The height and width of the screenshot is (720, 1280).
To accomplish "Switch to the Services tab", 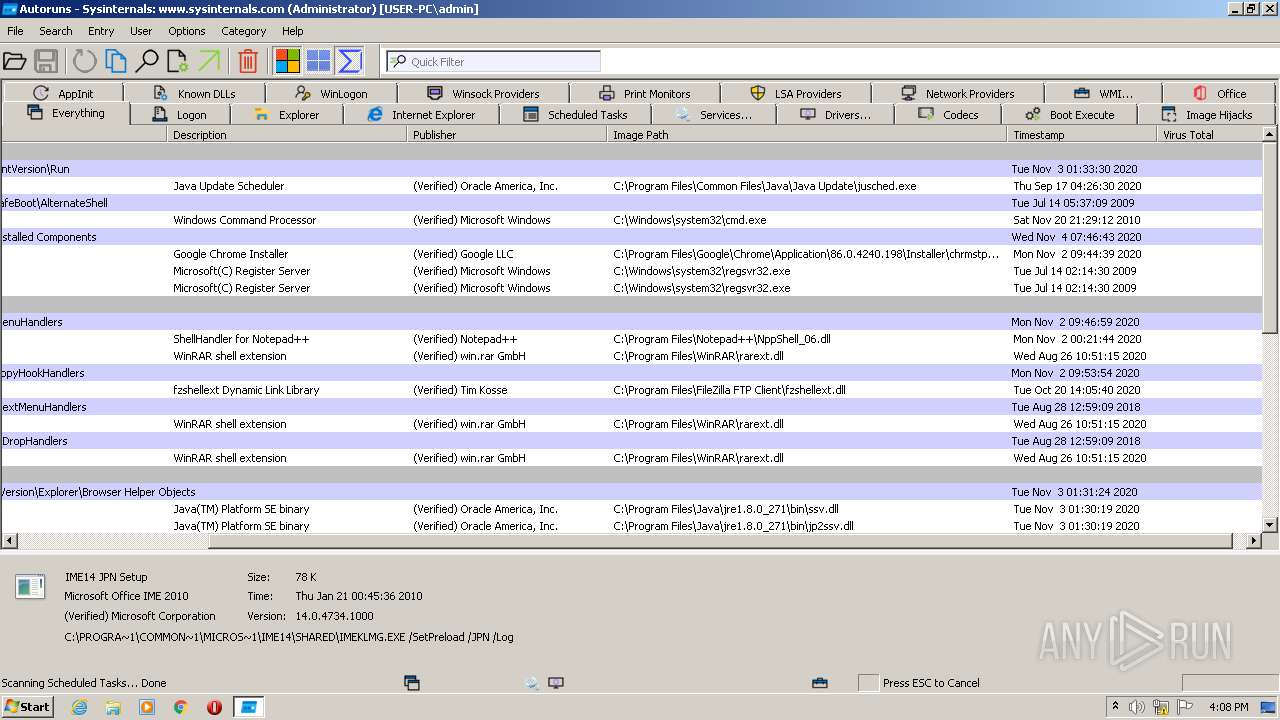I will [714, 115].
